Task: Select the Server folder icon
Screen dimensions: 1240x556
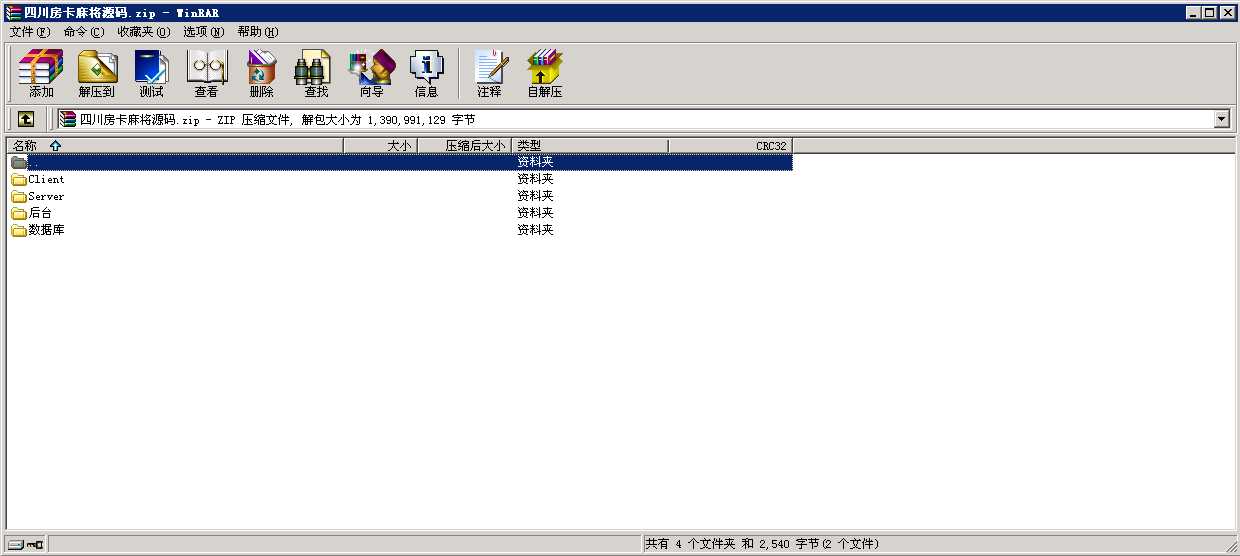Action: point(19,196)
